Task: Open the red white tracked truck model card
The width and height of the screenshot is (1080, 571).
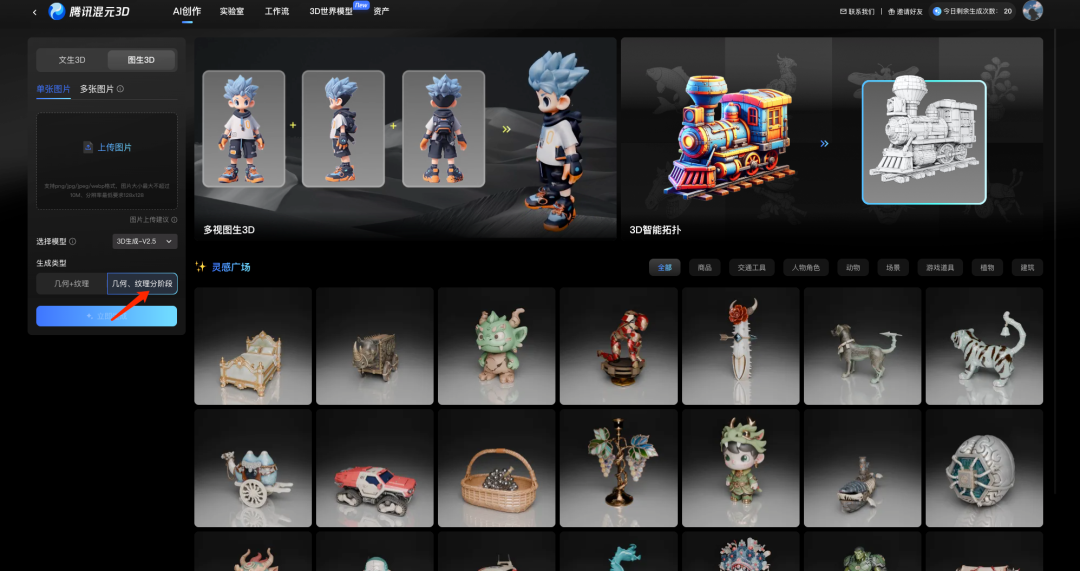Action: click(x=375, y=468)
